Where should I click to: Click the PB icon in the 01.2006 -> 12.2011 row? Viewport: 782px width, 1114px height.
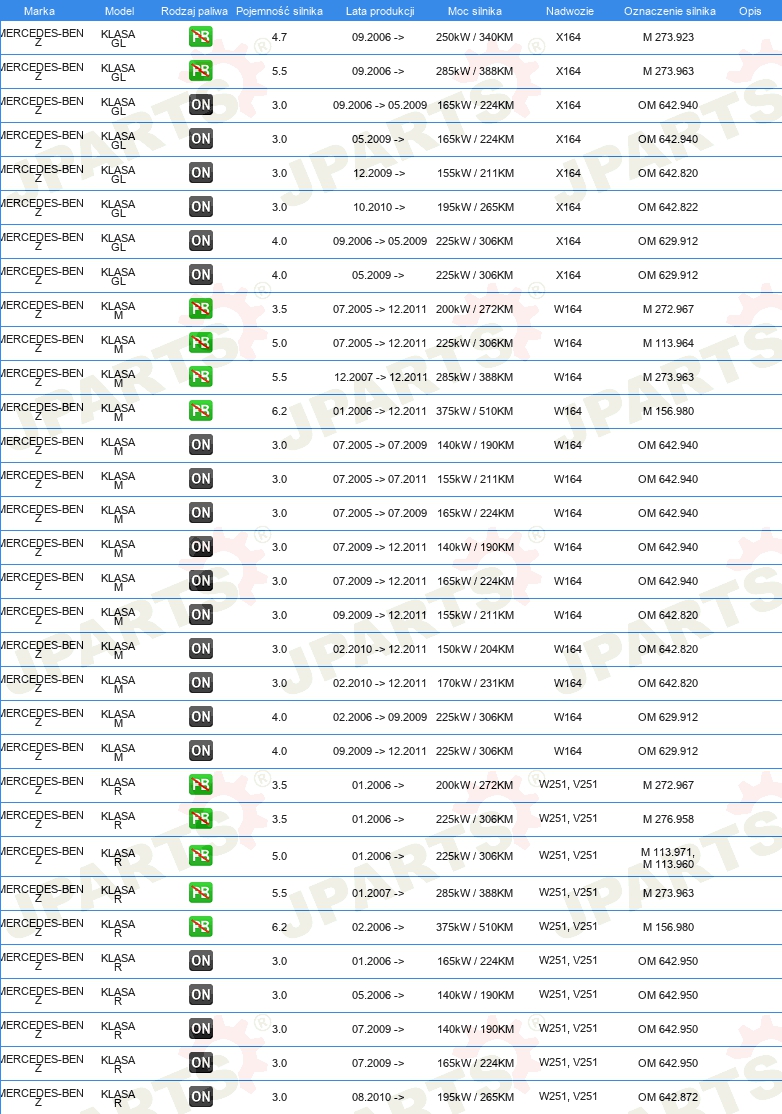pyautogui.click(x=201, y=411)
